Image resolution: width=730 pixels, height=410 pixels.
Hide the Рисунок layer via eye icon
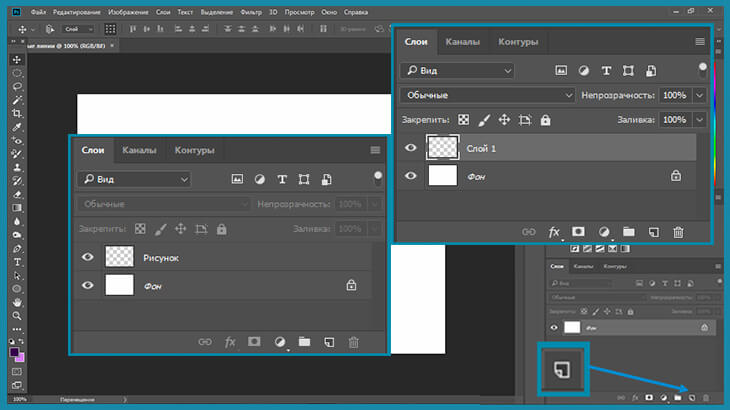88,257
